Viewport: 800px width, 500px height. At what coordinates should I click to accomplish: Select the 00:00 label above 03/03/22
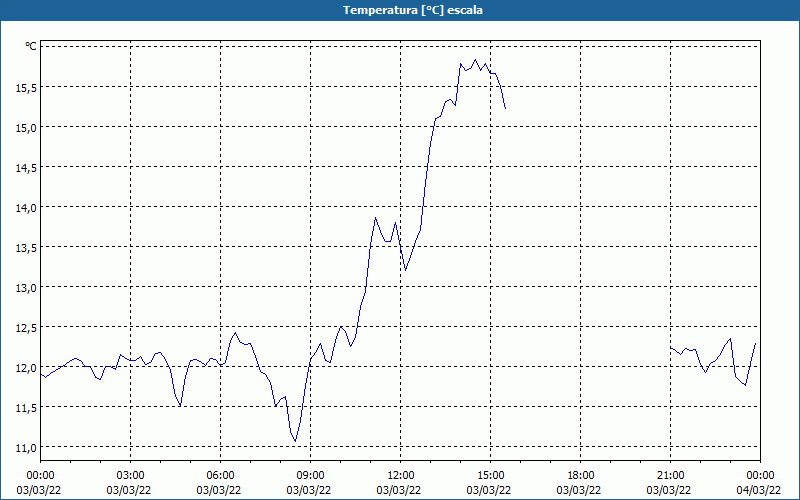[40, 476]
